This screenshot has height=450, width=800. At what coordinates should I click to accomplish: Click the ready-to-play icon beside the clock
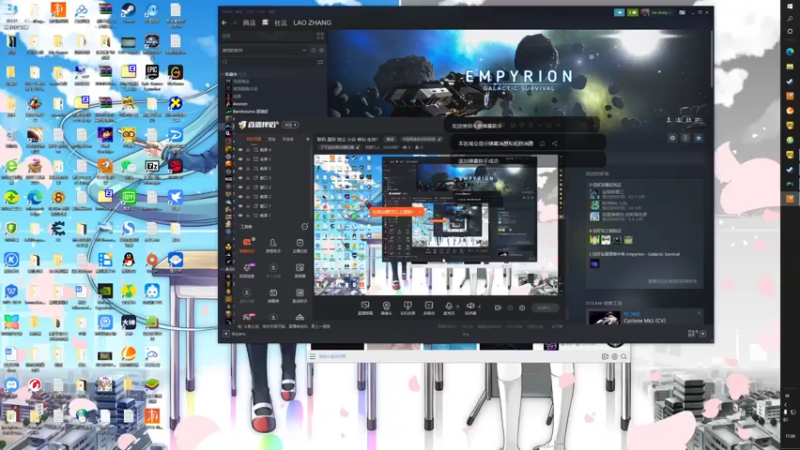click(321, 50)
